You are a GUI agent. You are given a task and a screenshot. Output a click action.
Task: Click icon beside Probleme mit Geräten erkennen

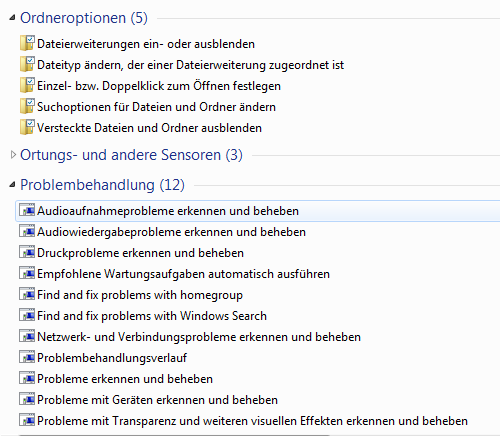[x=27, y=399]
